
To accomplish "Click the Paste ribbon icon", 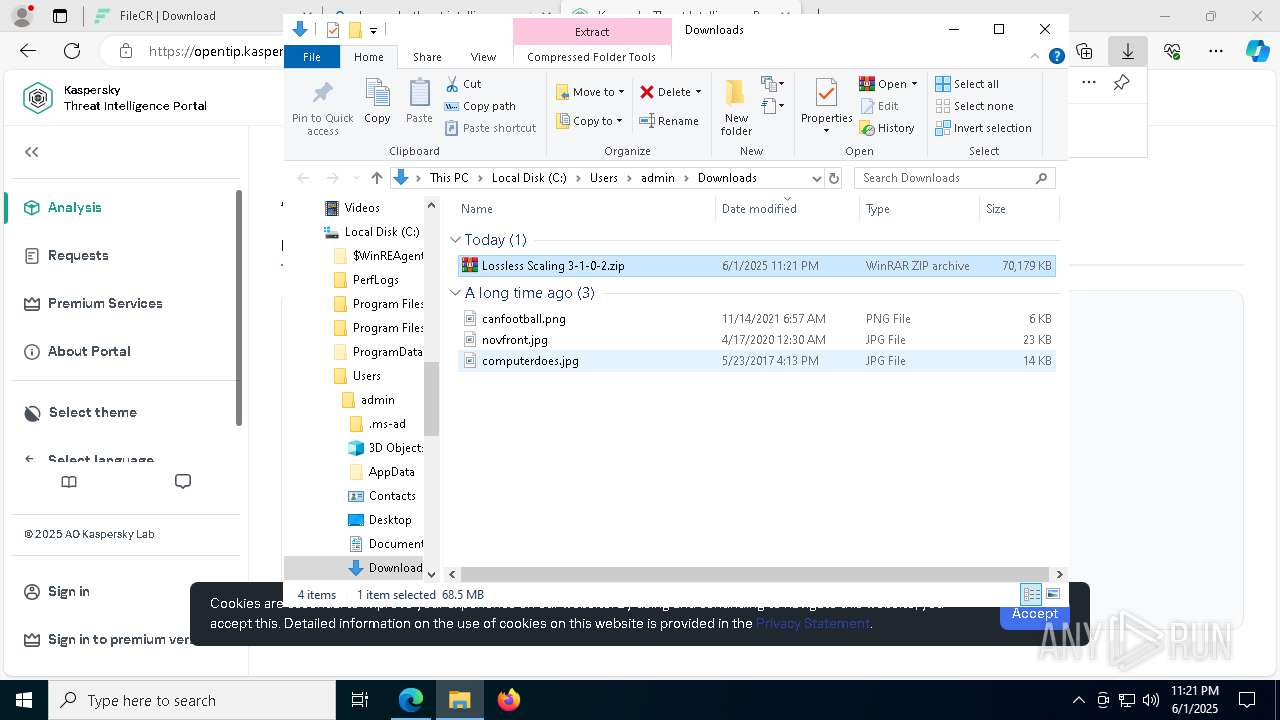I will click(x=419, y=102).
